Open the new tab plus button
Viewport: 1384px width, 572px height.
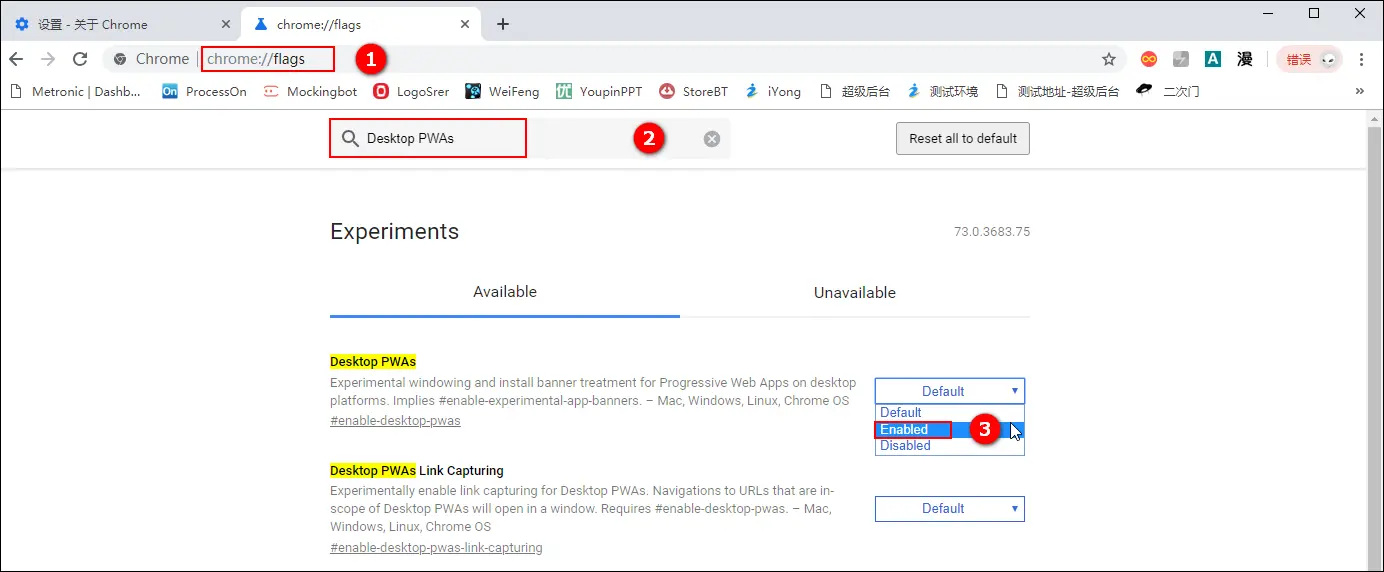point(503,24)
